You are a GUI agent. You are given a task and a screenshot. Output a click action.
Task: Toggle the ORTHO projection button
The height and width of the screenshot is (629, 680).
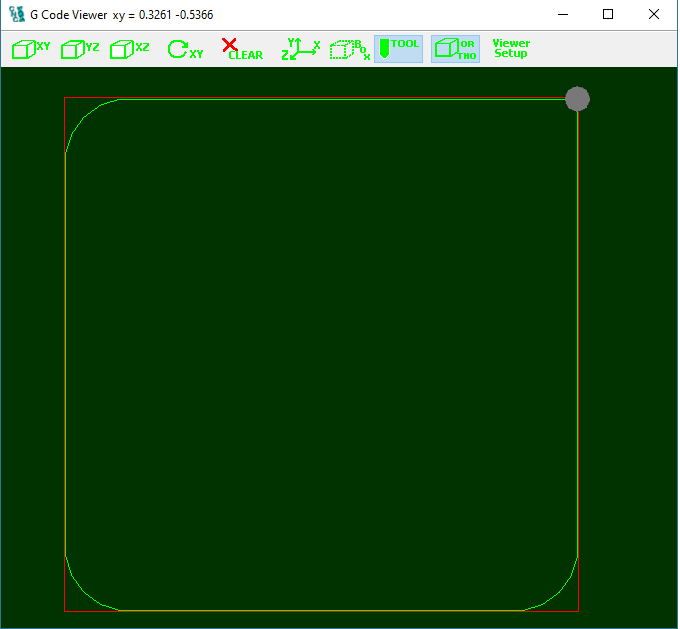[x=455, y=49]
